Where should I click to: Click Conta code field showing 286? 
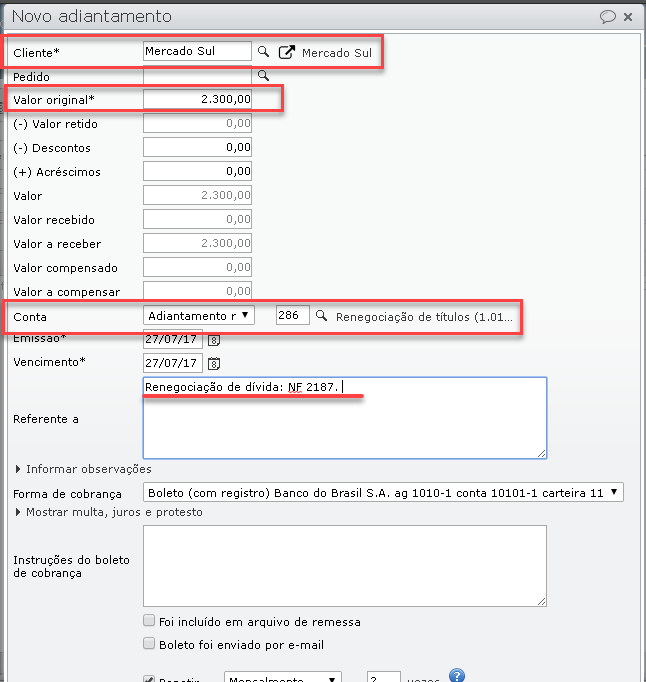coord(292,315)
